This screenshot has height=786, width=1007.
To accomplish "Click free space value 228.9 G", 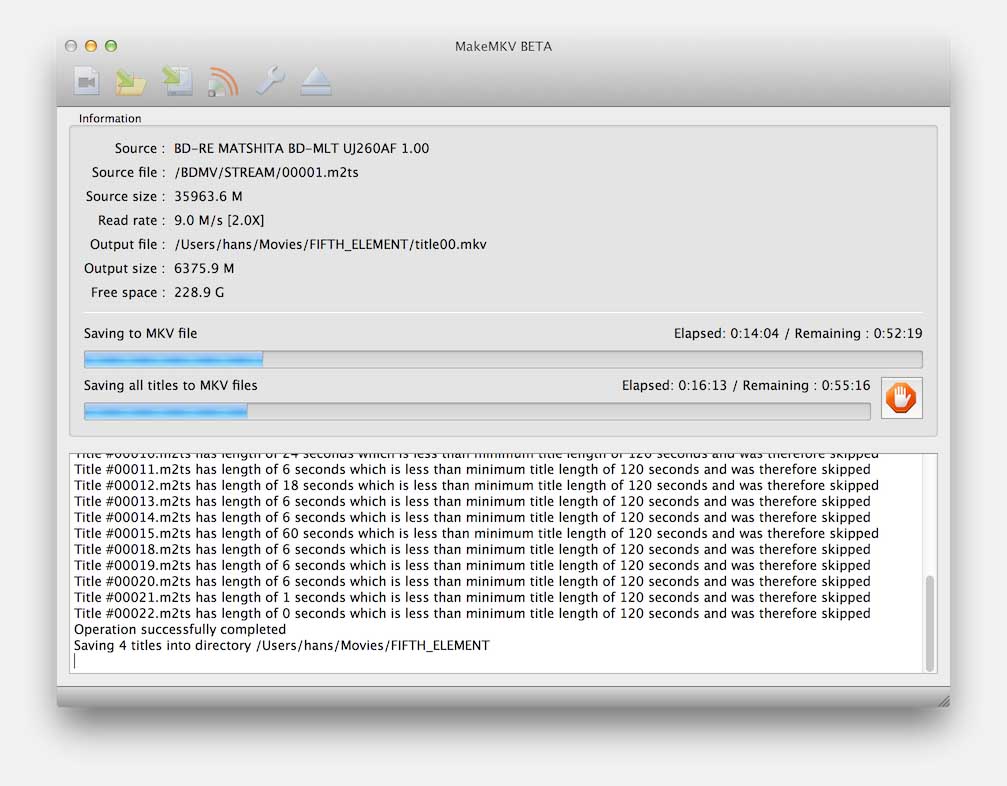I will (x=199, y=293).
